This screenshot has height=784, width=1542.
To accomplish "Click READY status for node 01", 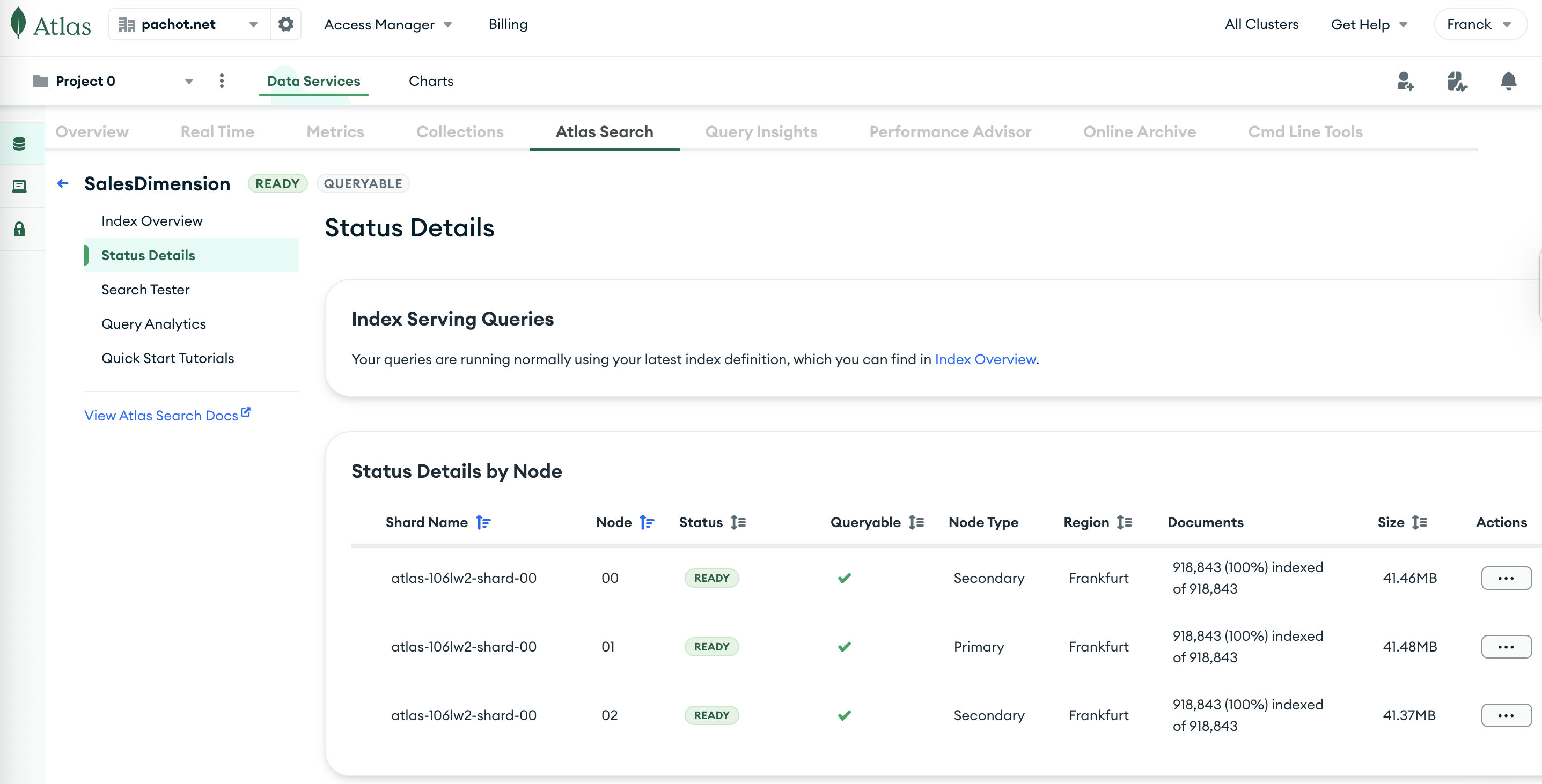I will (x=712, y=647).
